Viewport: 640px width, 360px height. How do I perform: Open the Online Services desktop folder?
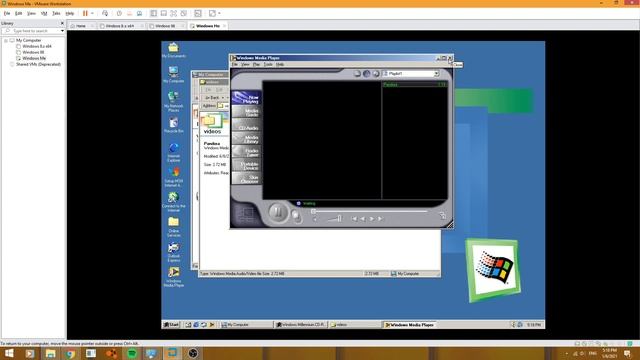(173, 227)
